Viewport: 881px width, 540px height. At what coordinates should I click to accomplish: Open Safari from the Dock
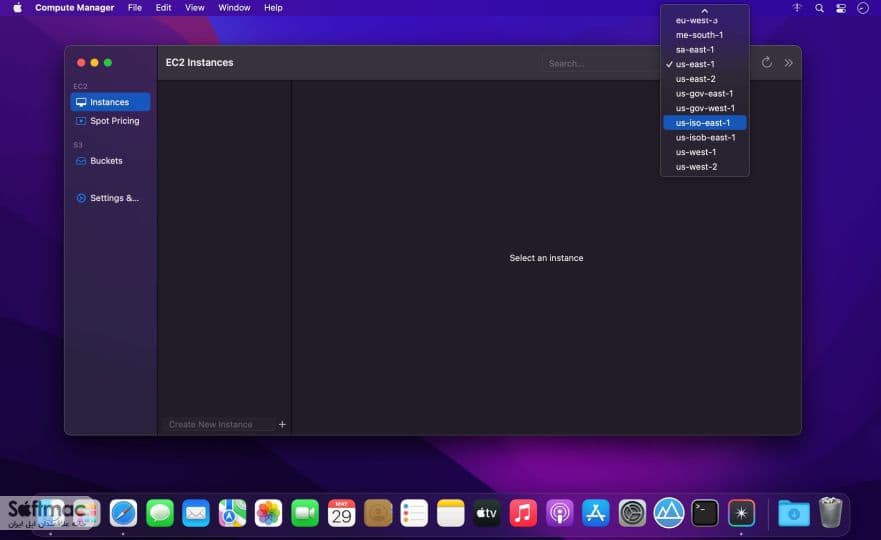pos(123,513)
